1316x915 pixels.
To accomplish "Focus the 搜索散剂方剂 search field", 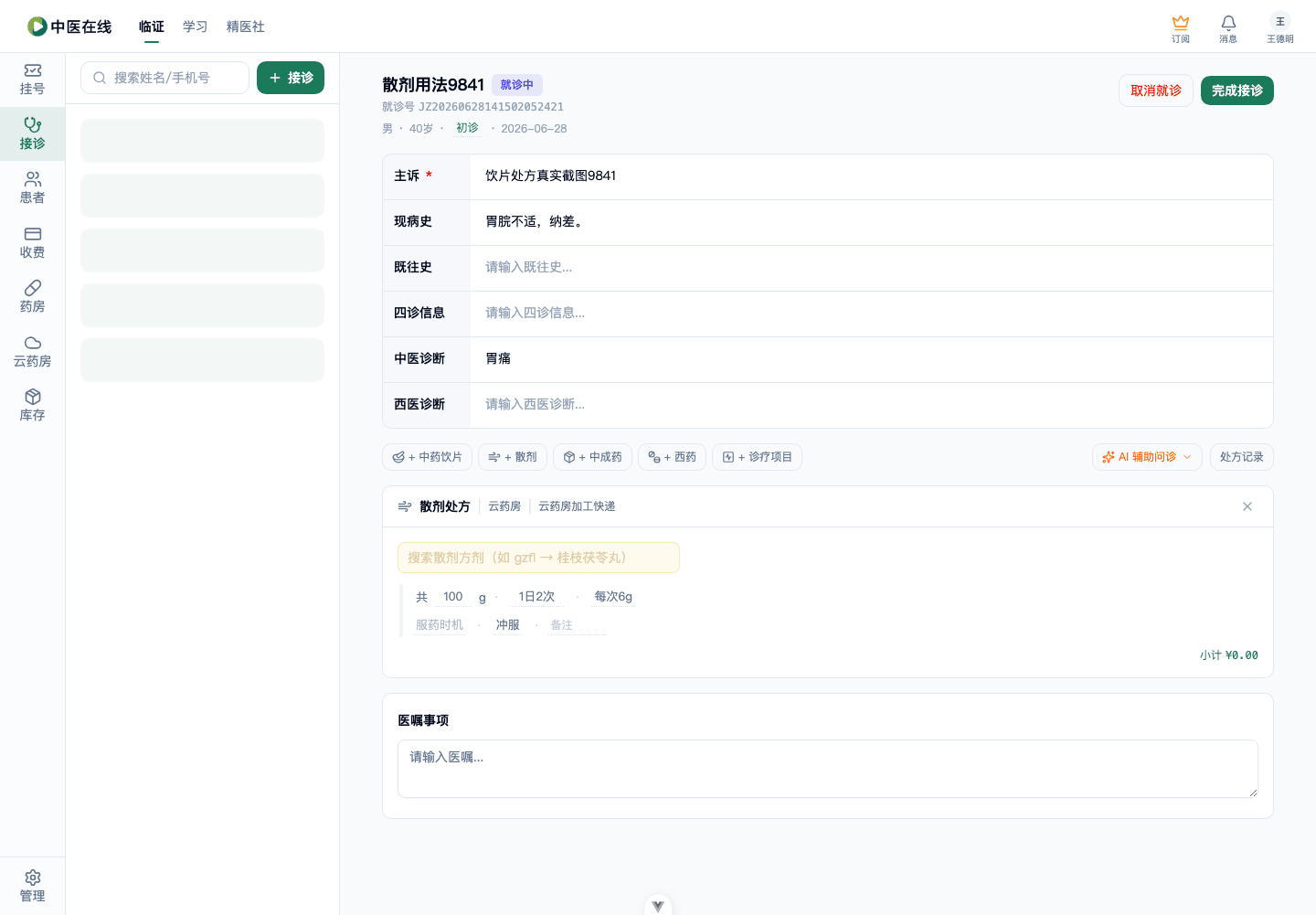I will click(x=538, y=558).
